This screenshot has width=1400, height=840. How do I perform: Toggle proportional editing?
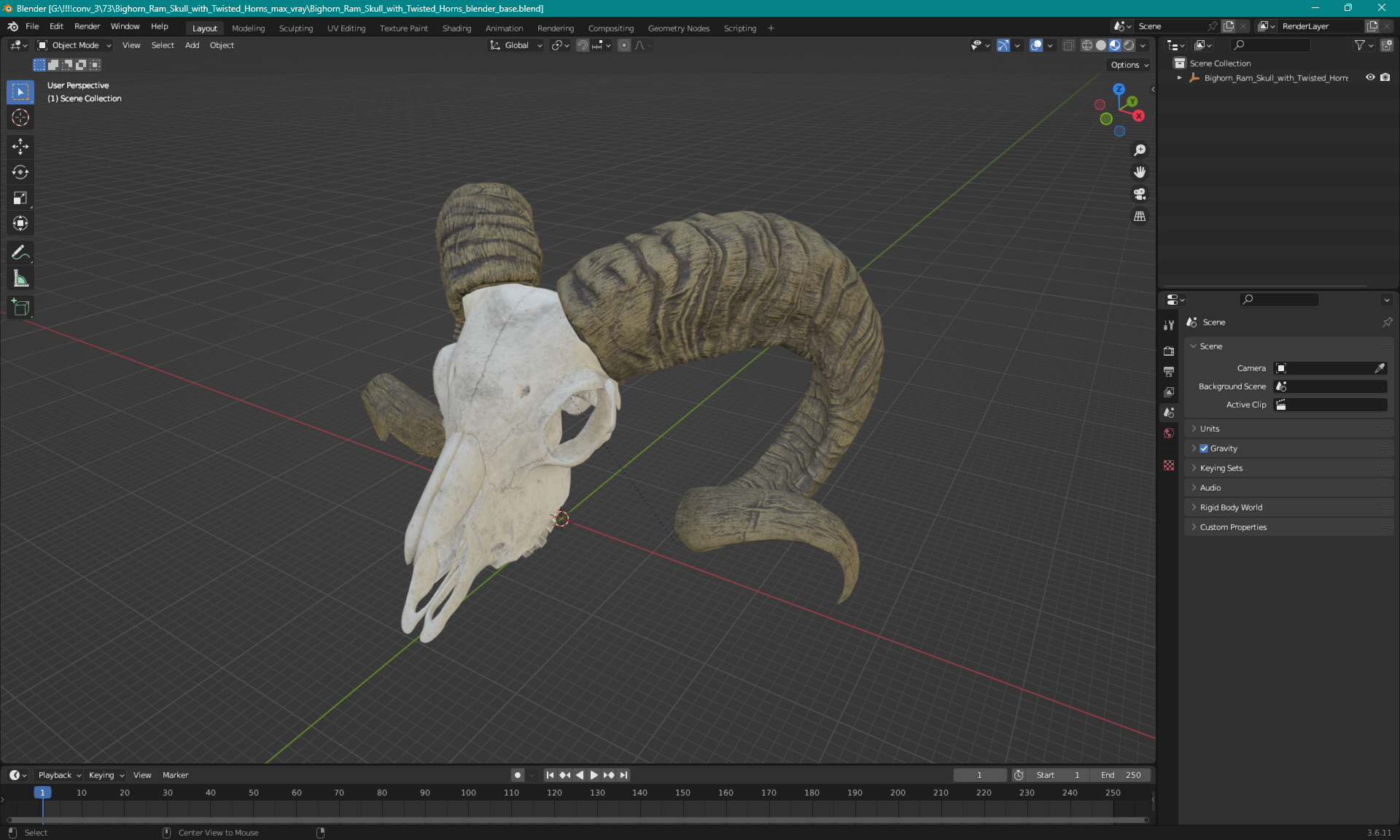(x=624, y=45)
